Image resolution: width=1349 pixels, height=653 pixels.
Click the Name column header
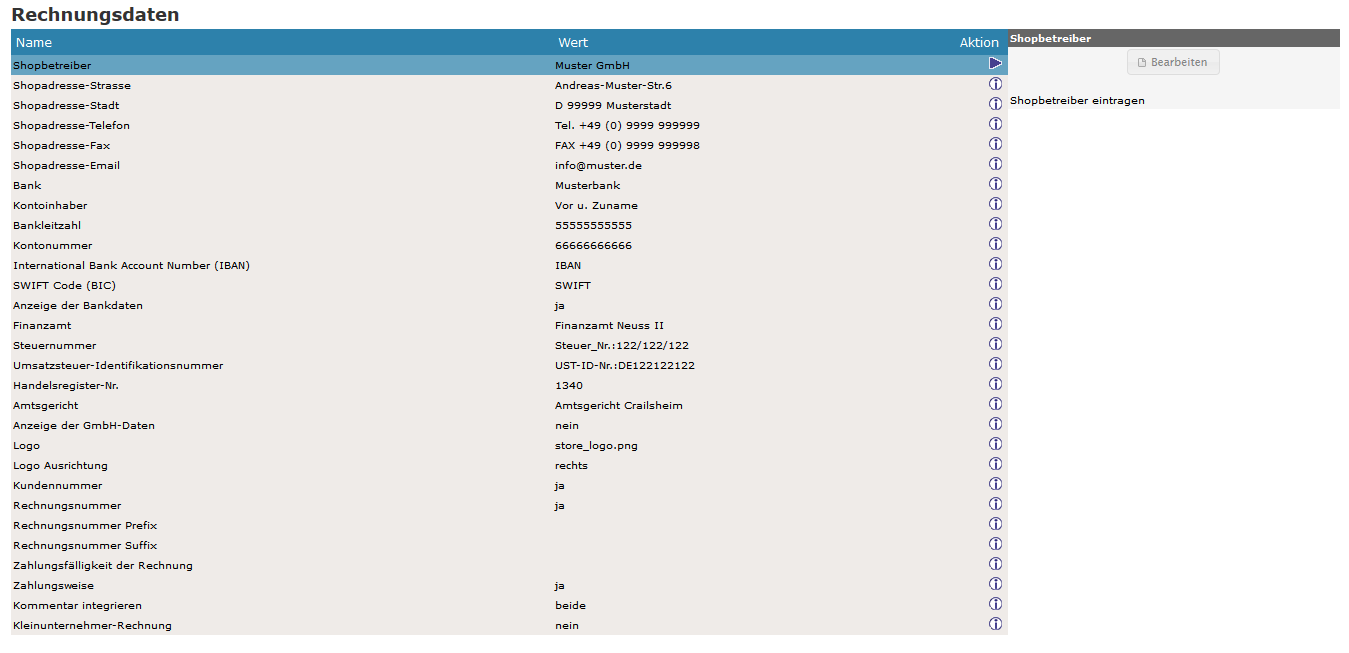click(34, 42)
